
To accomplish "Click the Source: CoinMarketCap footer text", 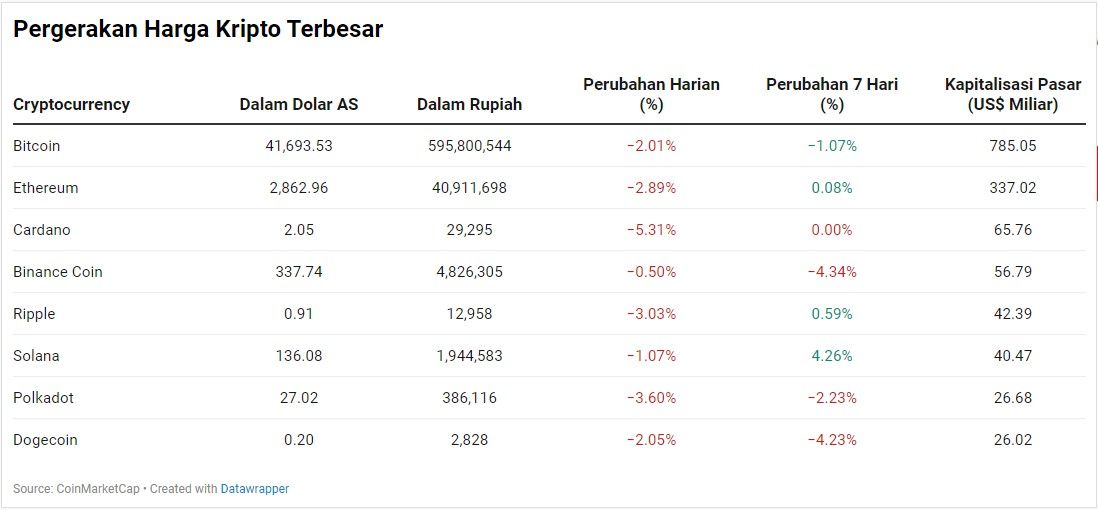I will pyautogui.click(x=76, y=489).
